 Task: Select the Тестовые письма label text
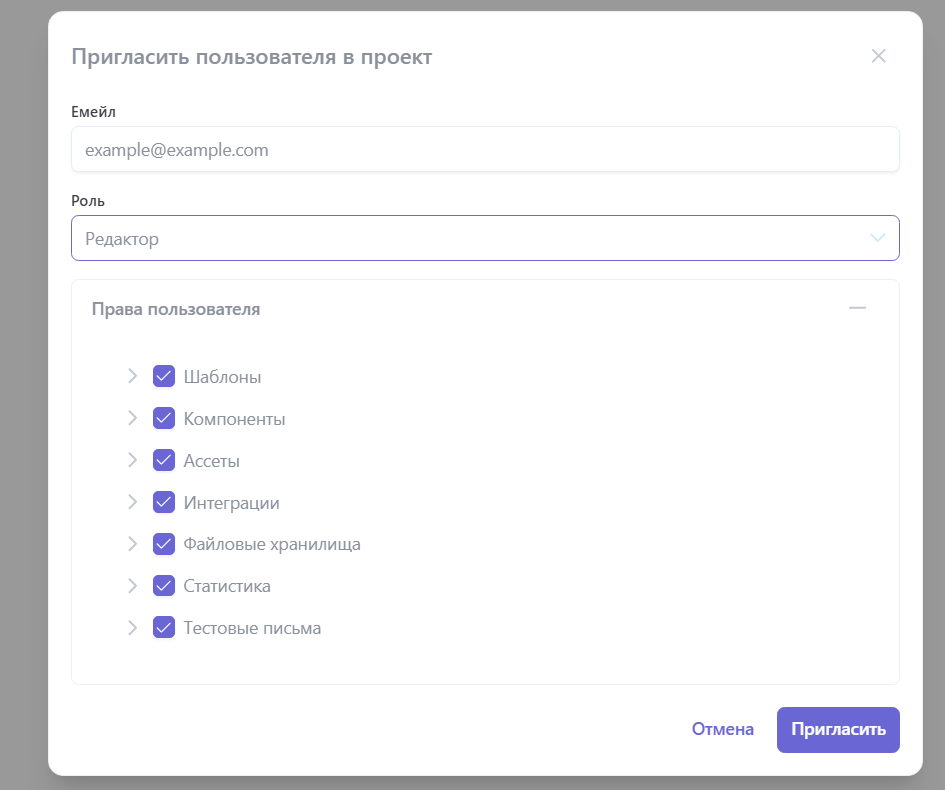[252, 628]
